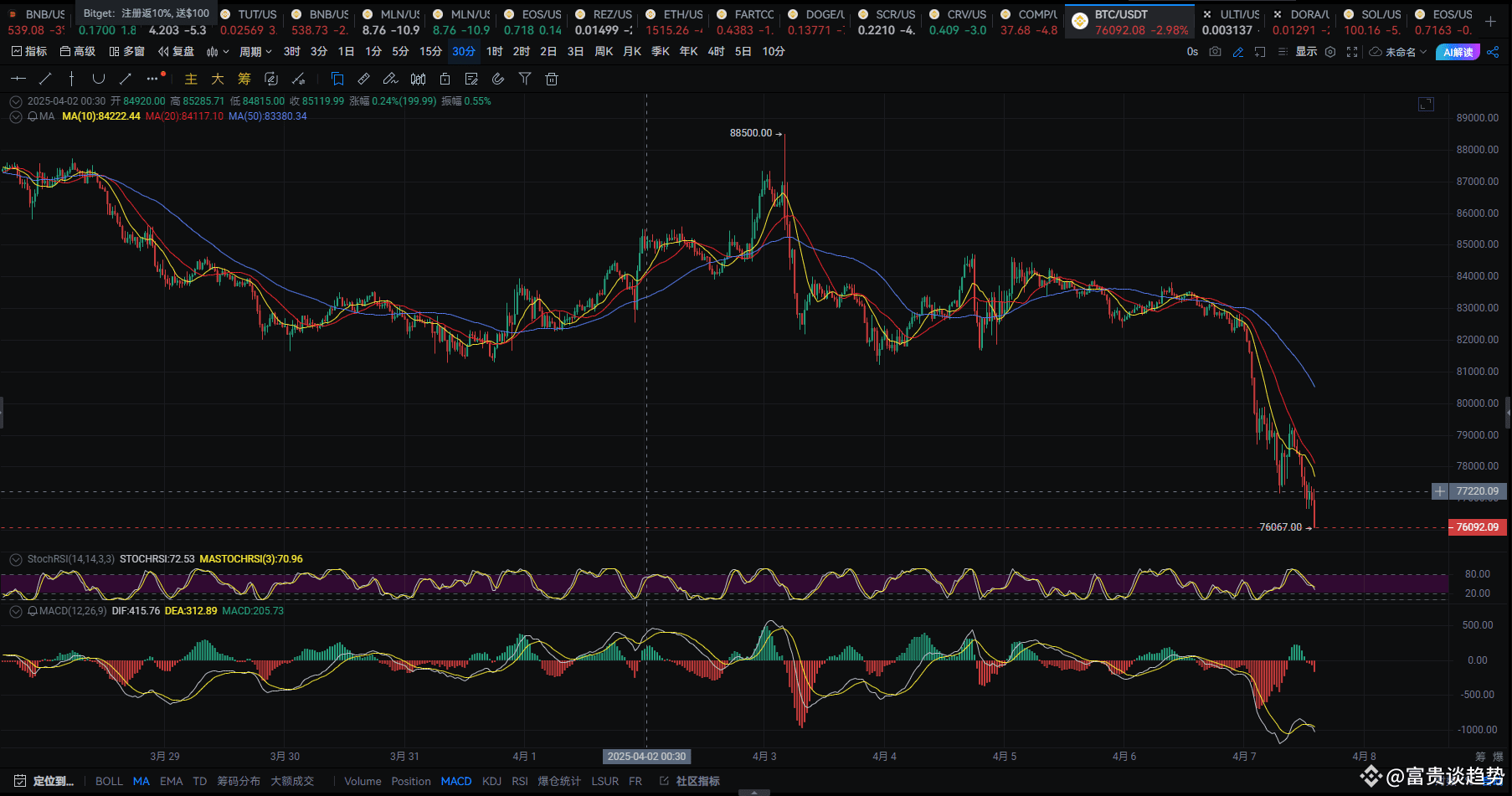Click the 77220.09 price marker on axis

pos(1477,491)
